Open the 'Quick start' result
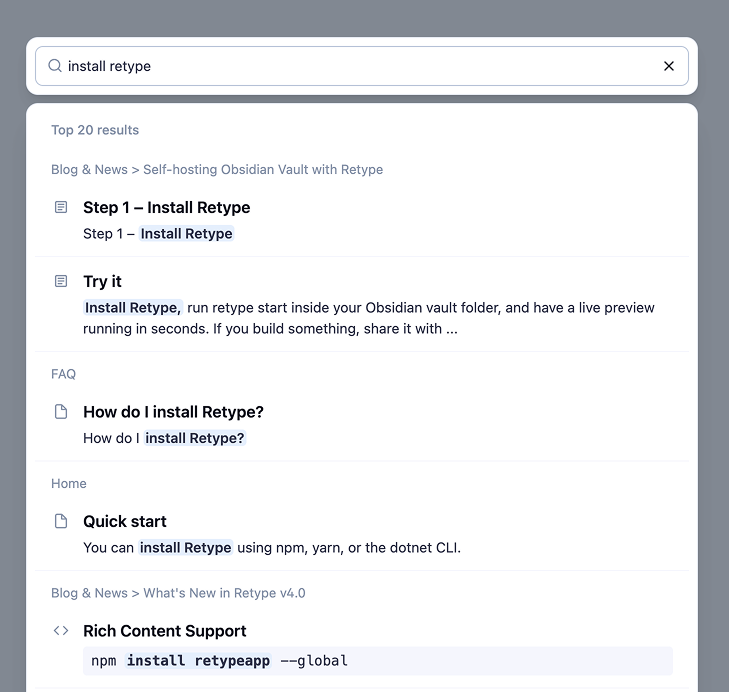The height and width of the screenshot is (692, 729). [125, 522]
